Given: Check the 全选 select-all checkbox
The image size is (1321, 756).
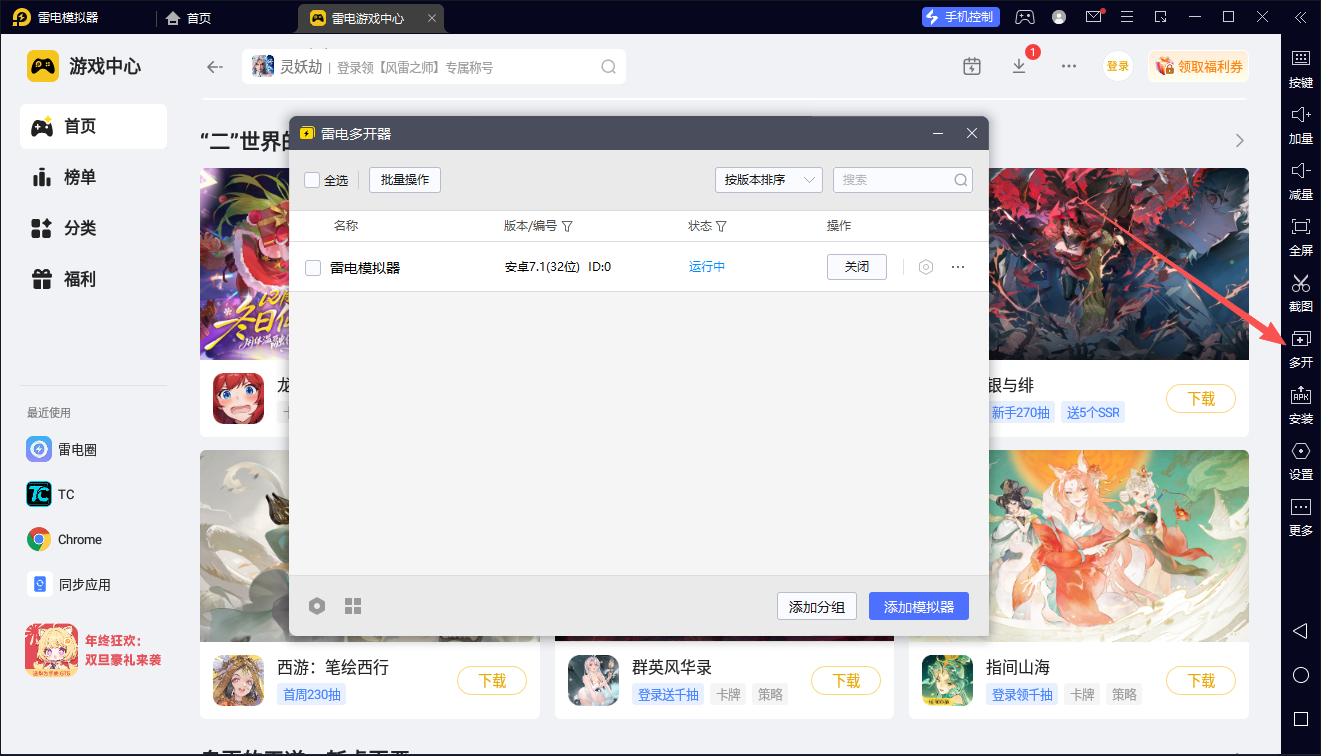Looking at the screenshot, I should tap(312, 180).
